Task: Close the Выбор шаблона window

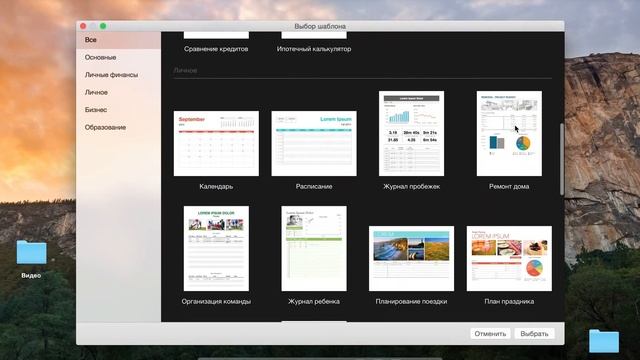Action: [83, 26]
